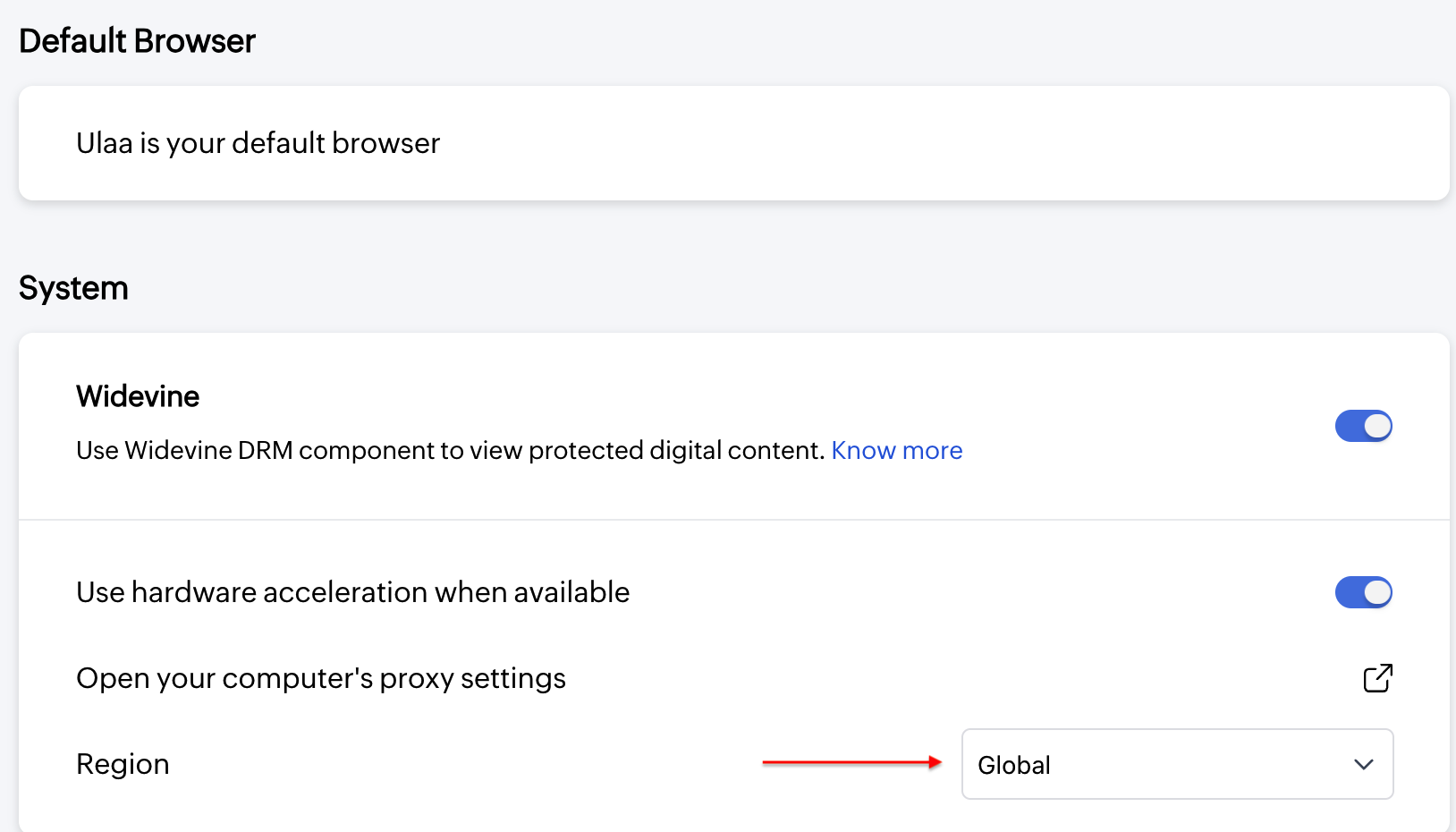Click "Open your computer's proxy settings" text

pos(321,678)
